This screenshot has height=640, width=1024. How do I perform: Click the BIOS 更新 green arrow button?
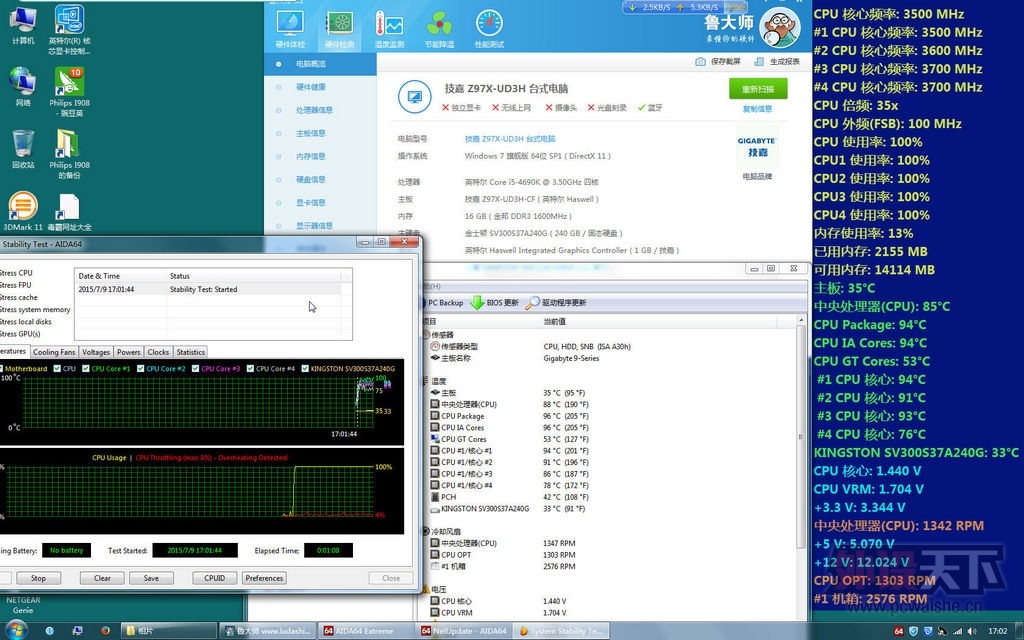click(494, 302)
